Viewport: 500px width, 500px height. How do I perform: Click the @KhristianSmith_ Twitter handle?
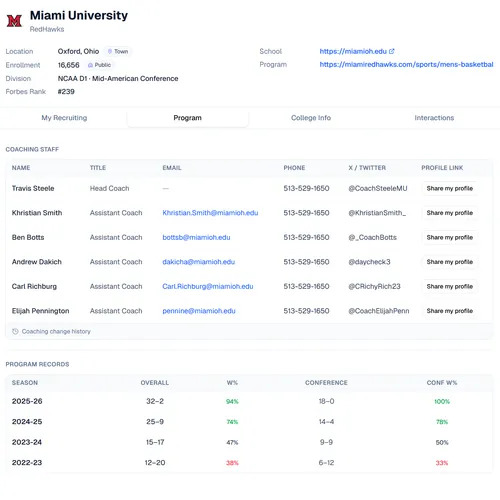point(377,213)
